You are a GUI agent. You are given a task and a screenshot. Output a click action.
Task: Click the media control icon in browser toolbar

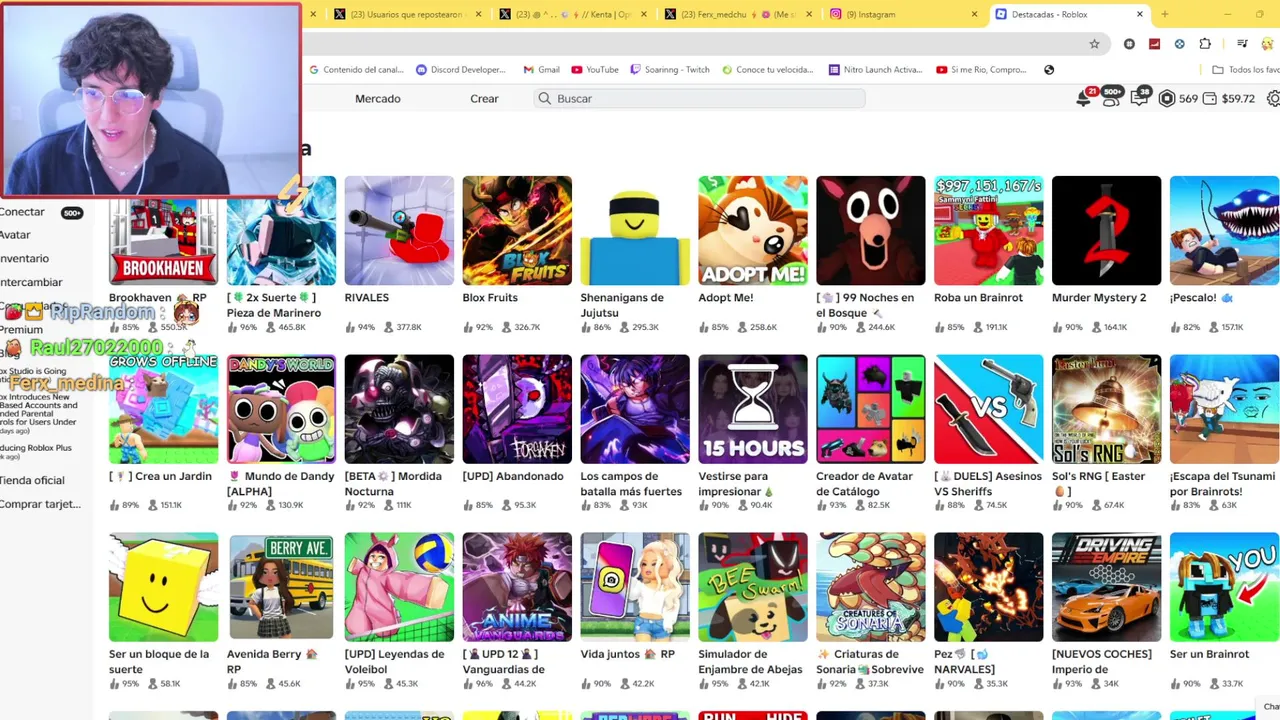pyautogui.click(x=1242, y=44)
